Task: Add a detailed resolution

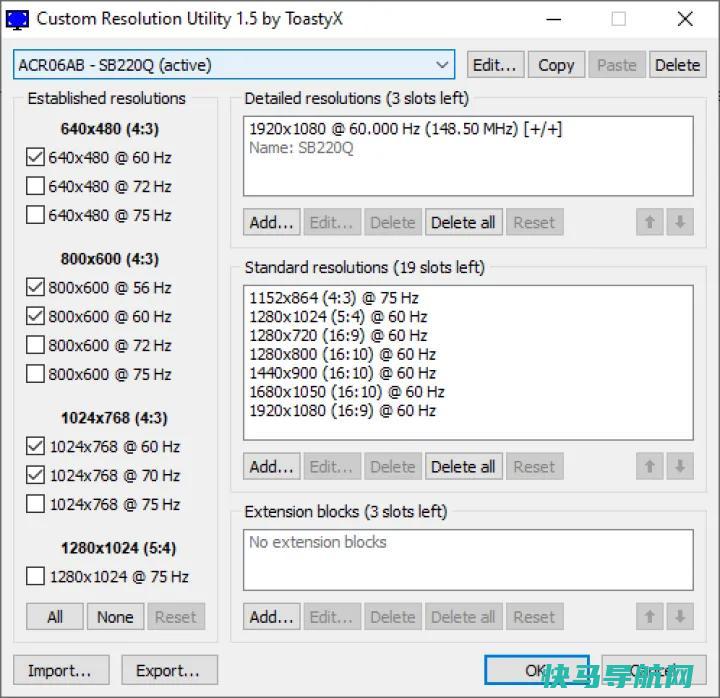Action: pos(271,223)
